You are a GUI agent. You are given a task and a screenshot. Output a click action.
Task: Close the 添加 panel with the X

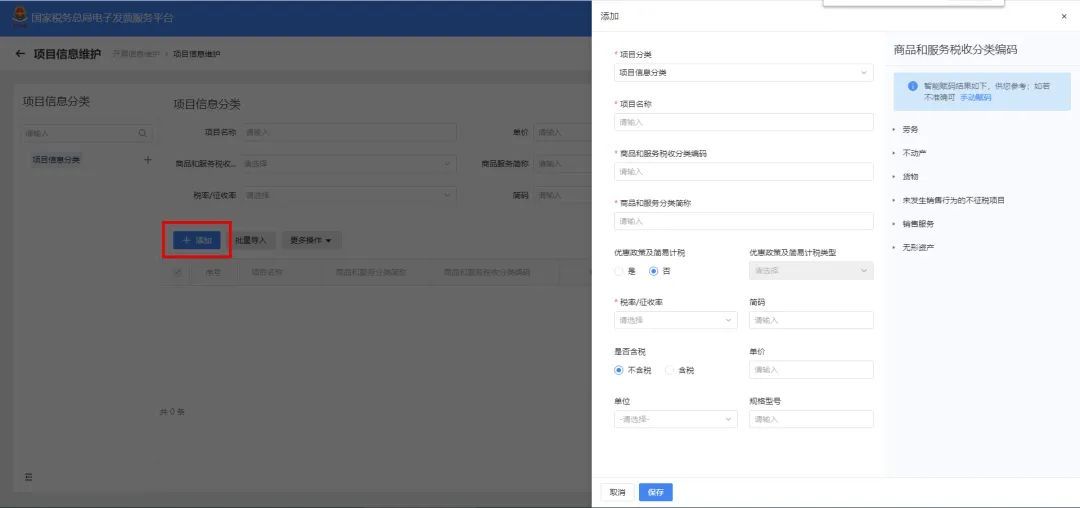coord(1064,17)
